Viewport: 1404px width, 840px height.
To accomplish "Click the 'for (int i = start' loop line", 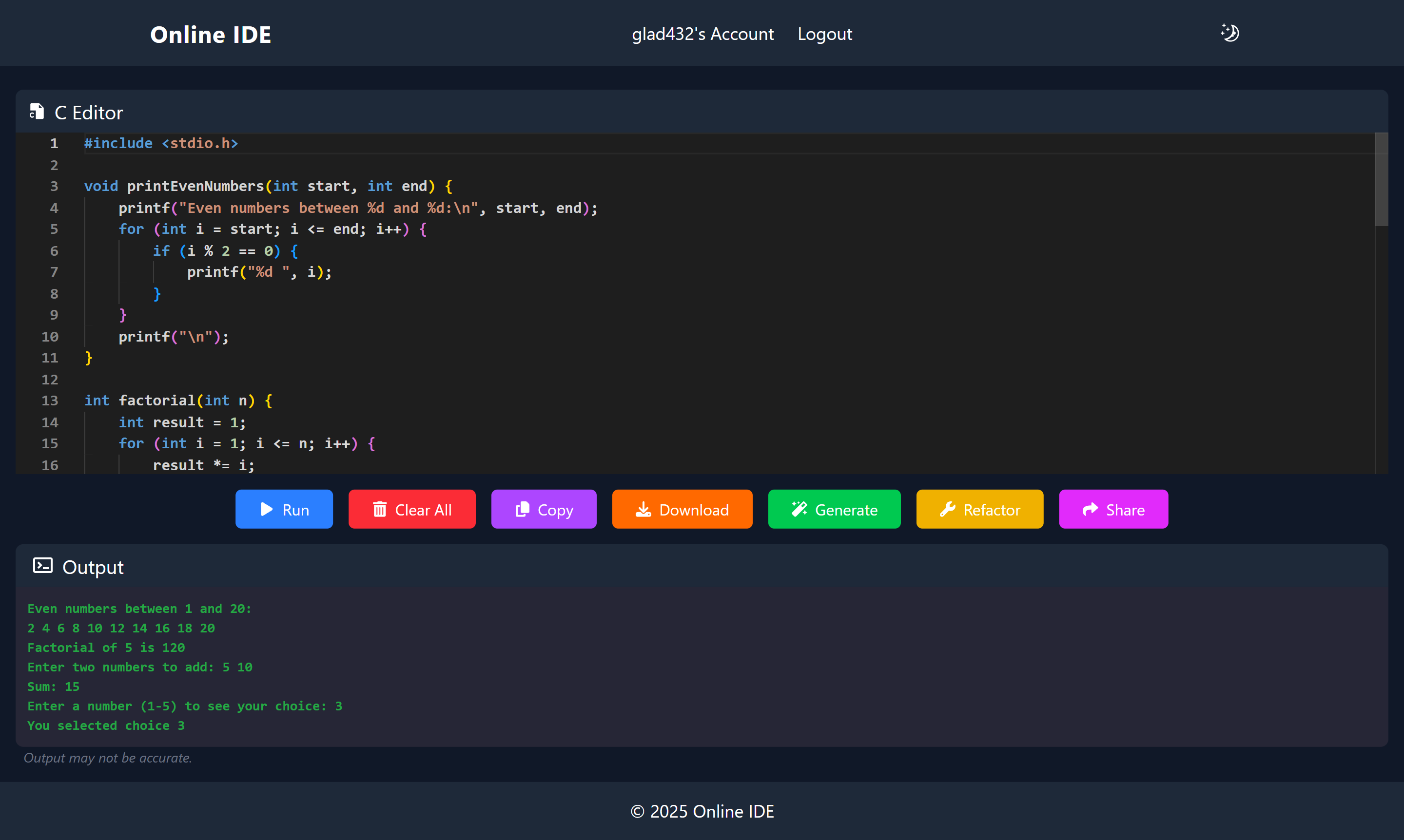I will (x=273, y=229).
